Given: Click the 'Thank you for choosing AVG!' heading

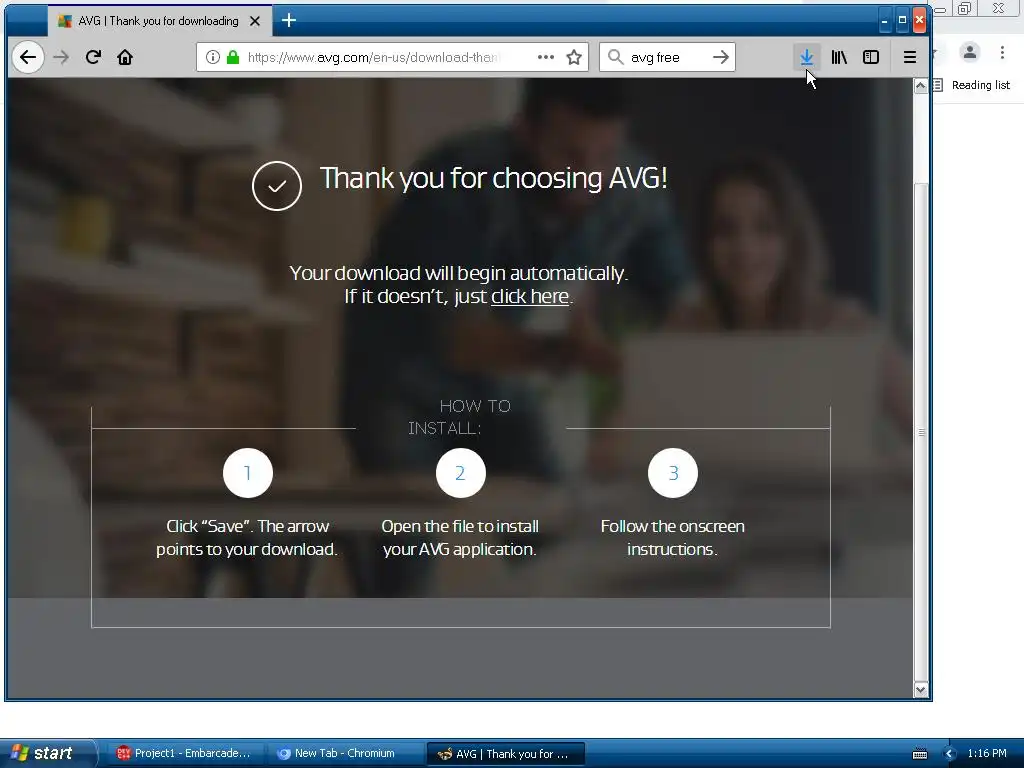Looking at the screenshot, I should [x=494, y=178].
